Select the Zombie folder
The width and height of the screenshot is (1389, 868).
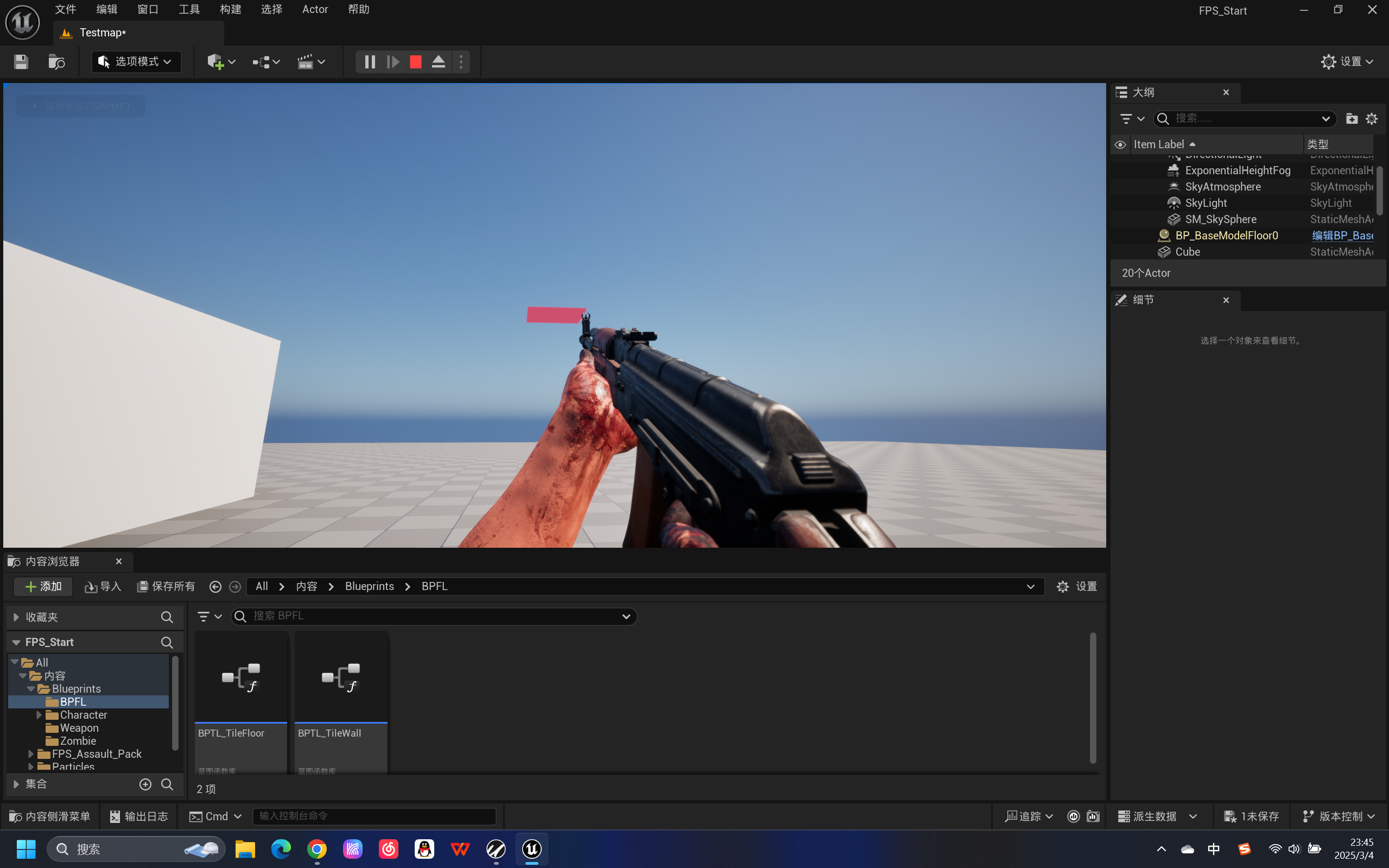[x=78, y=741]
